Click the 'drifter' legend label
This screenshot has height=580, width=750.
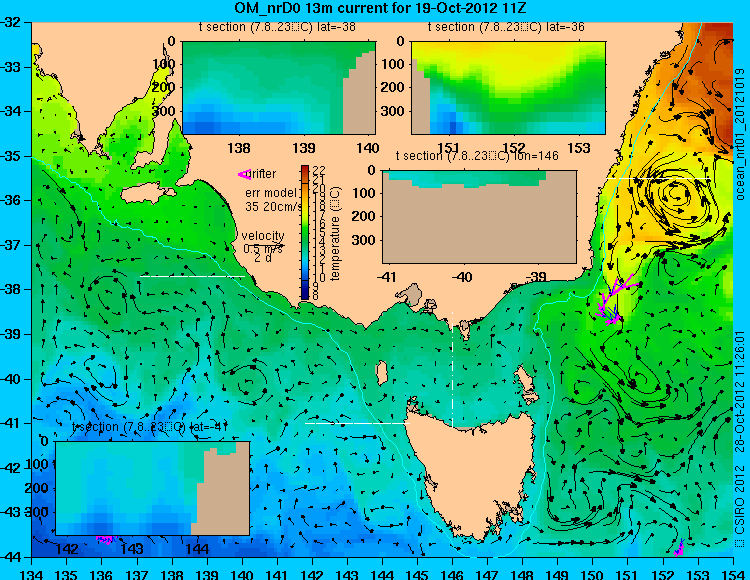click(x=262, y=174)
